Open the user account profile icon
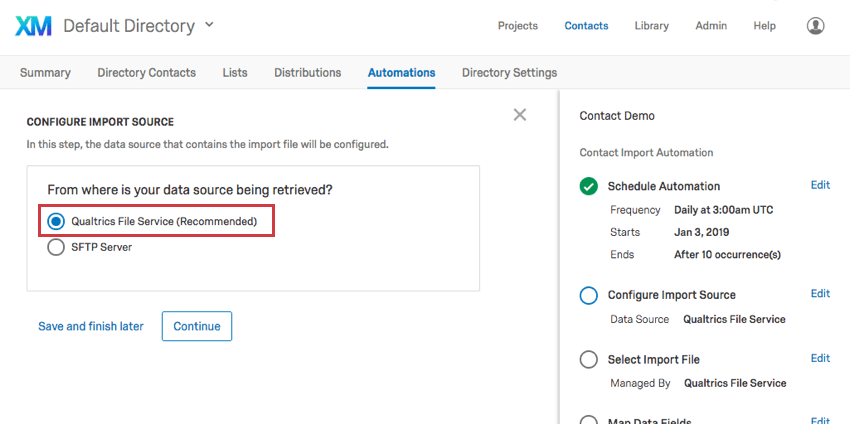Image resolution: width=850 pixels, height=424 pixels. click(816, 26)
